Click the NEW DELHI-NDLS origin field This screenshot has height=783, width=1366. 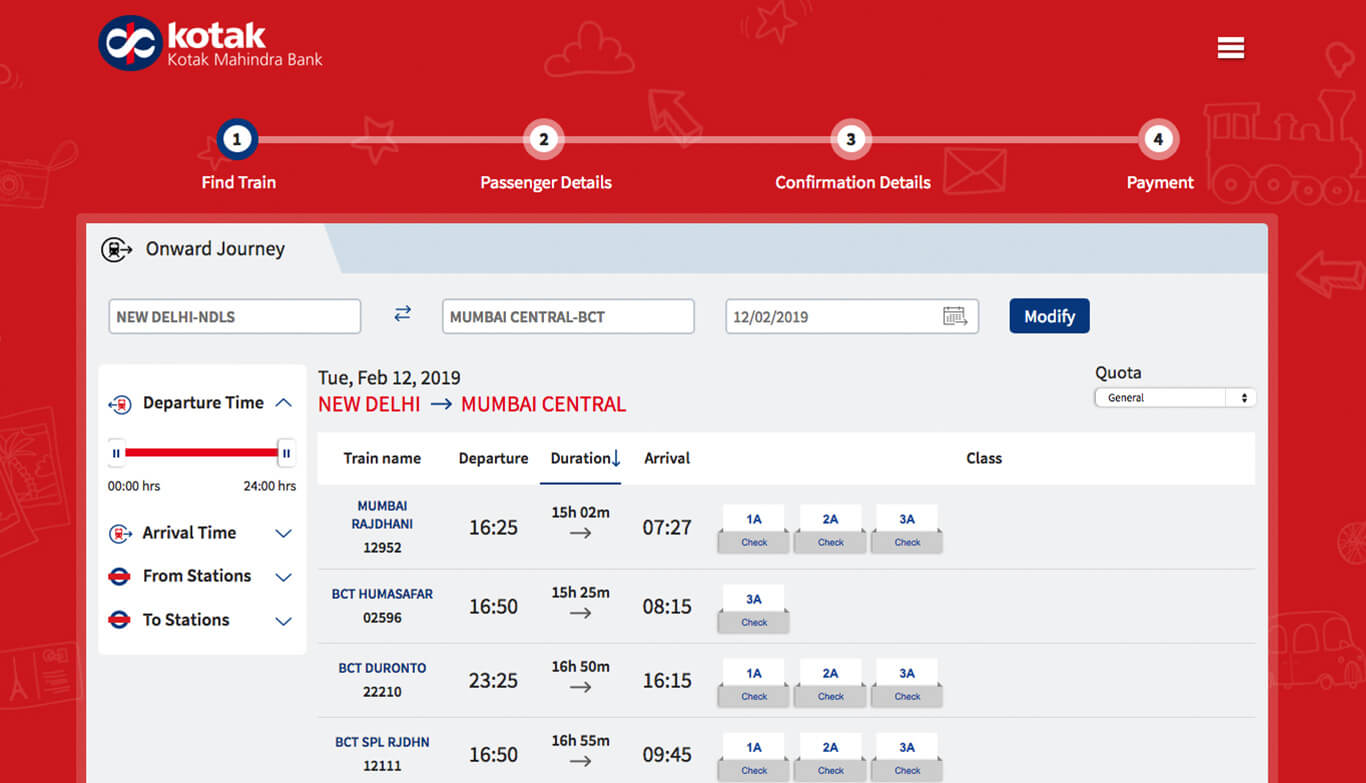[234, 317]
